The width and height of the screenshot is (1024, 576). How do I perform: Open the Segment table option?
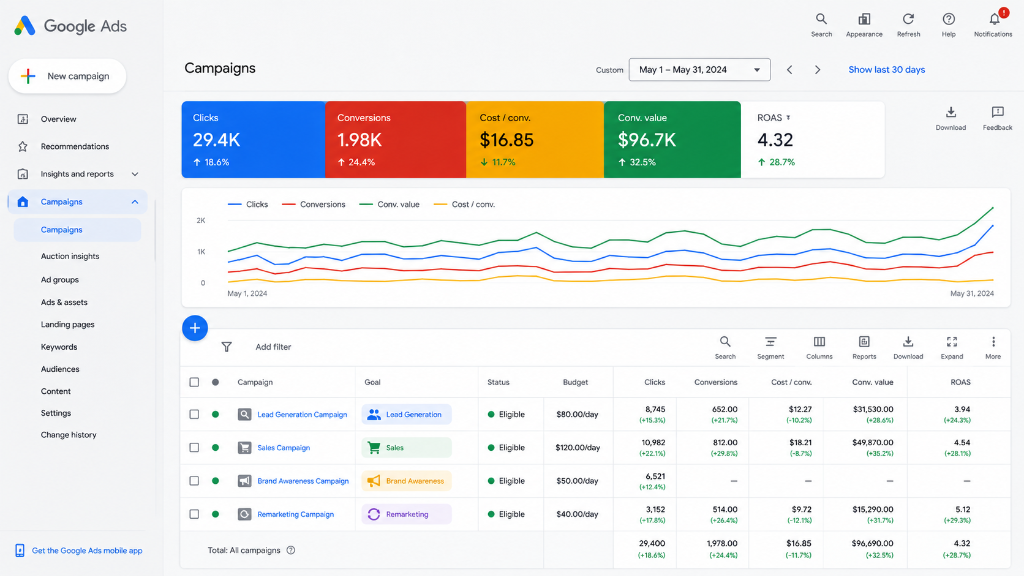click(x=771, y=347)
